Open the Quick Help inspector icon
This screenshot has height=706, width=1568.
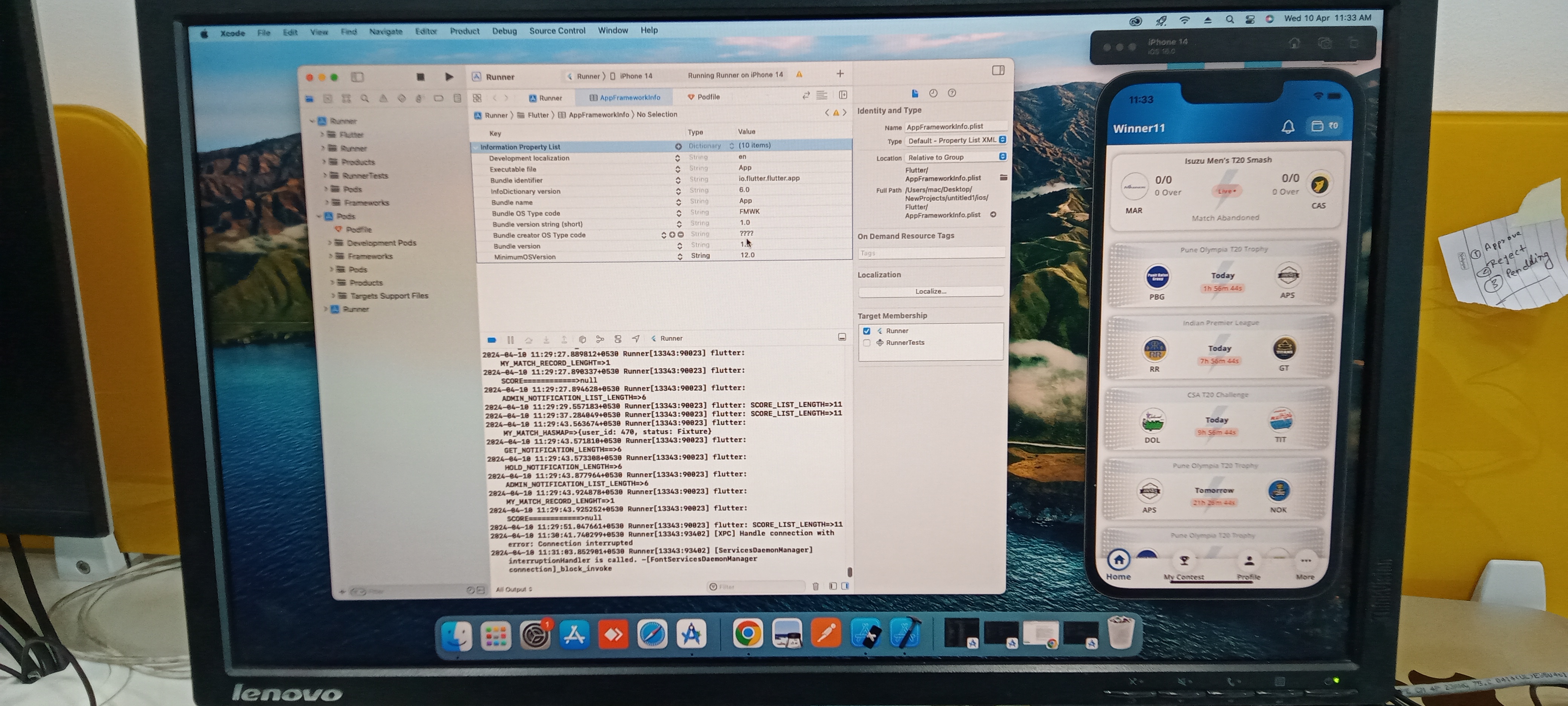point(952,93)
